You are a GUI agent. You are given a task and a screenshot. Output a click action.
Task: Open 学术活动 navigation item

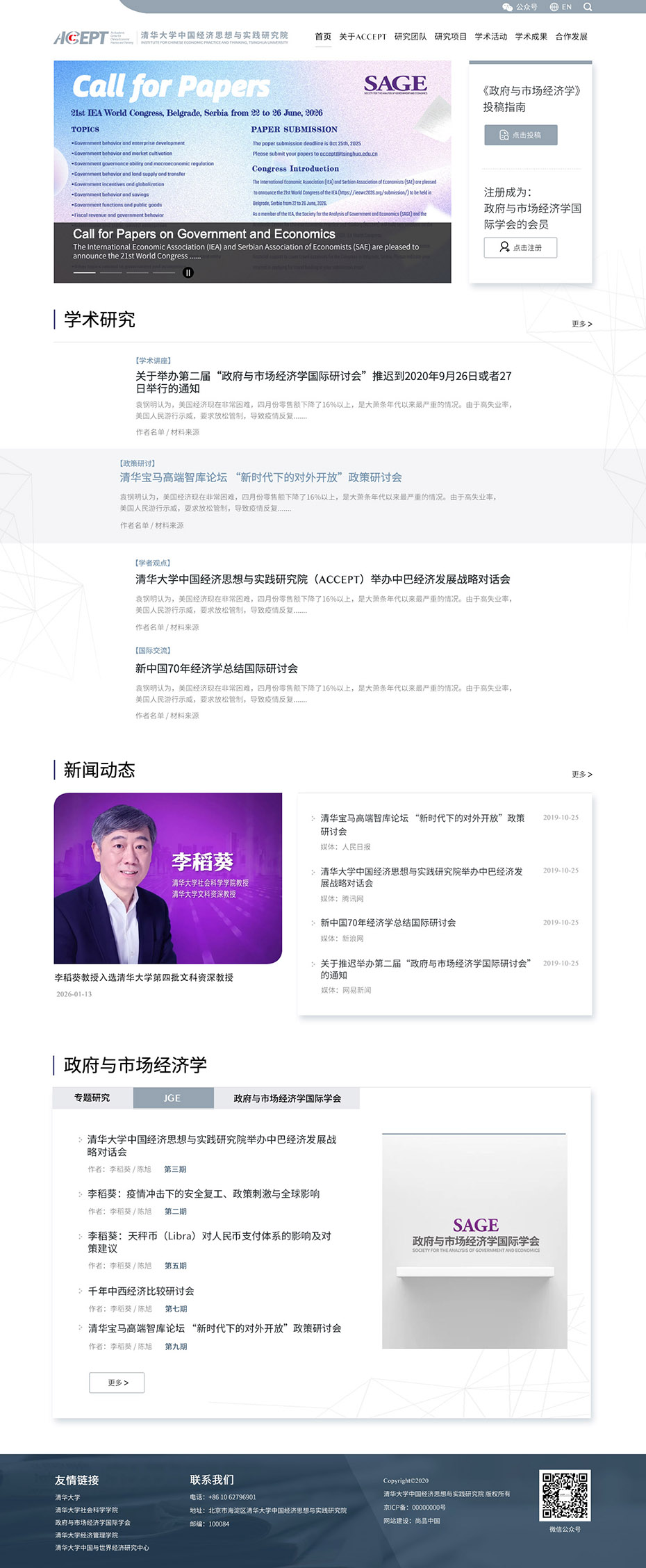click(x=491, y=37)
